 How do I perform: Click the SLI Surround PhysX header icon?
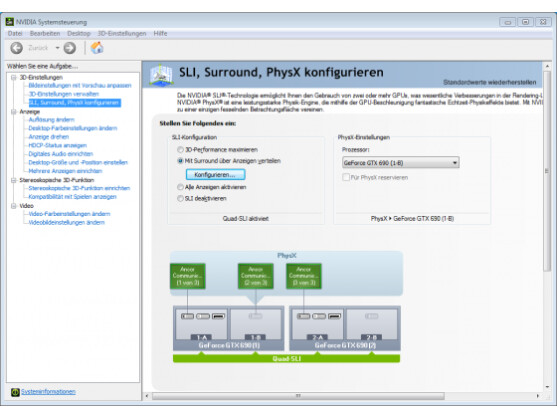(x=162, y=75)
